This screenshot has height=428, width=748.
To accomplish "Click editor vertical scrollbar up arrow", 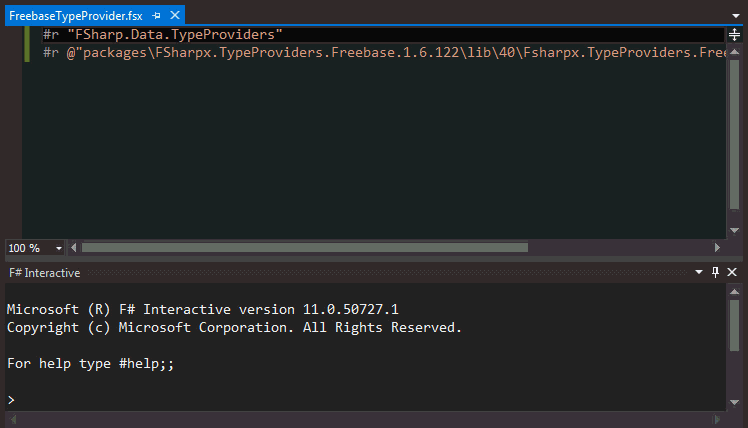I will point(735,52).
